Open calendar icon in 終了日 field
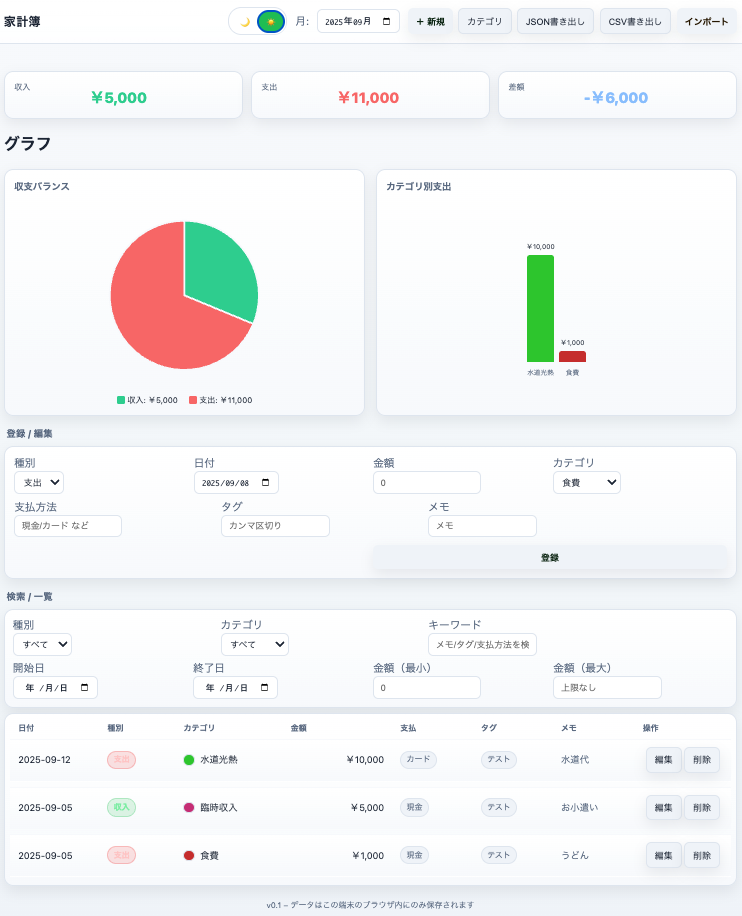The image size is (742, 916). [x=265, y=688]
